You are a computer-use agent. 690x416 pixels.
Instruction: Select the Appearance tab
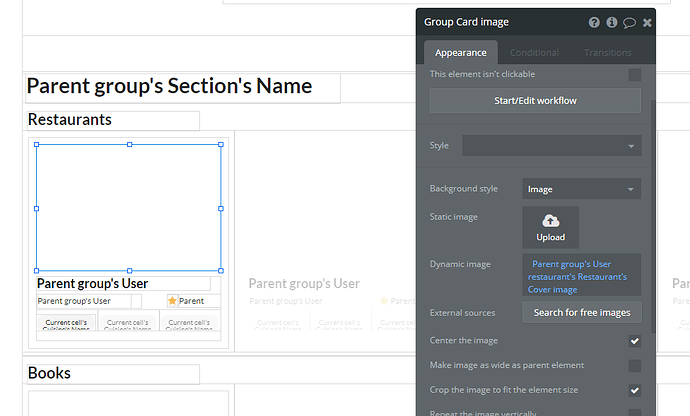[461, 53]
